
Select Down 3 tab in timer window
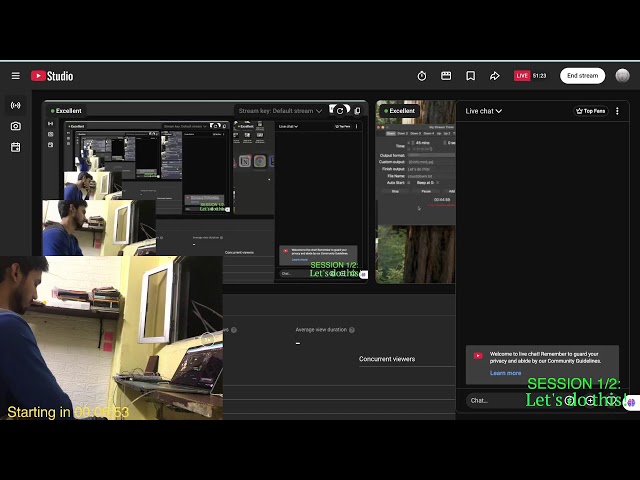[416, 133]
